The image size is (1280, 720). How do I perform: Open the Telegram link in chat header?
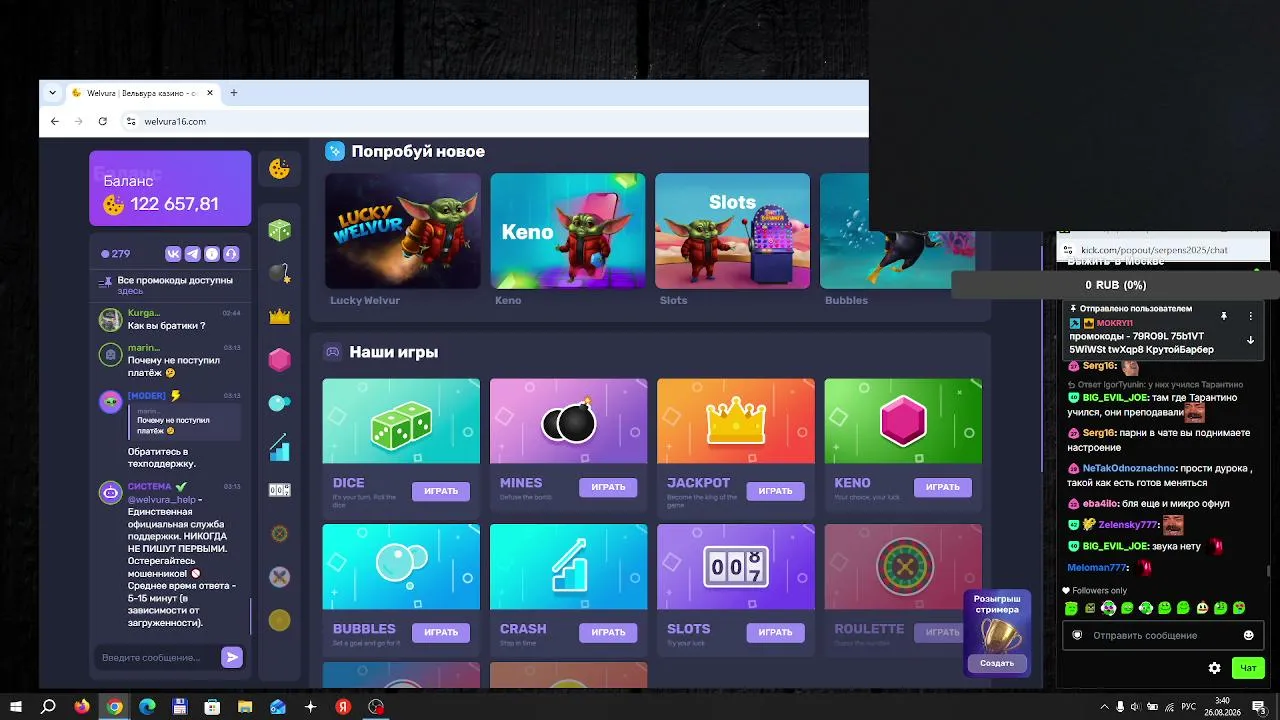coord(192,254)
